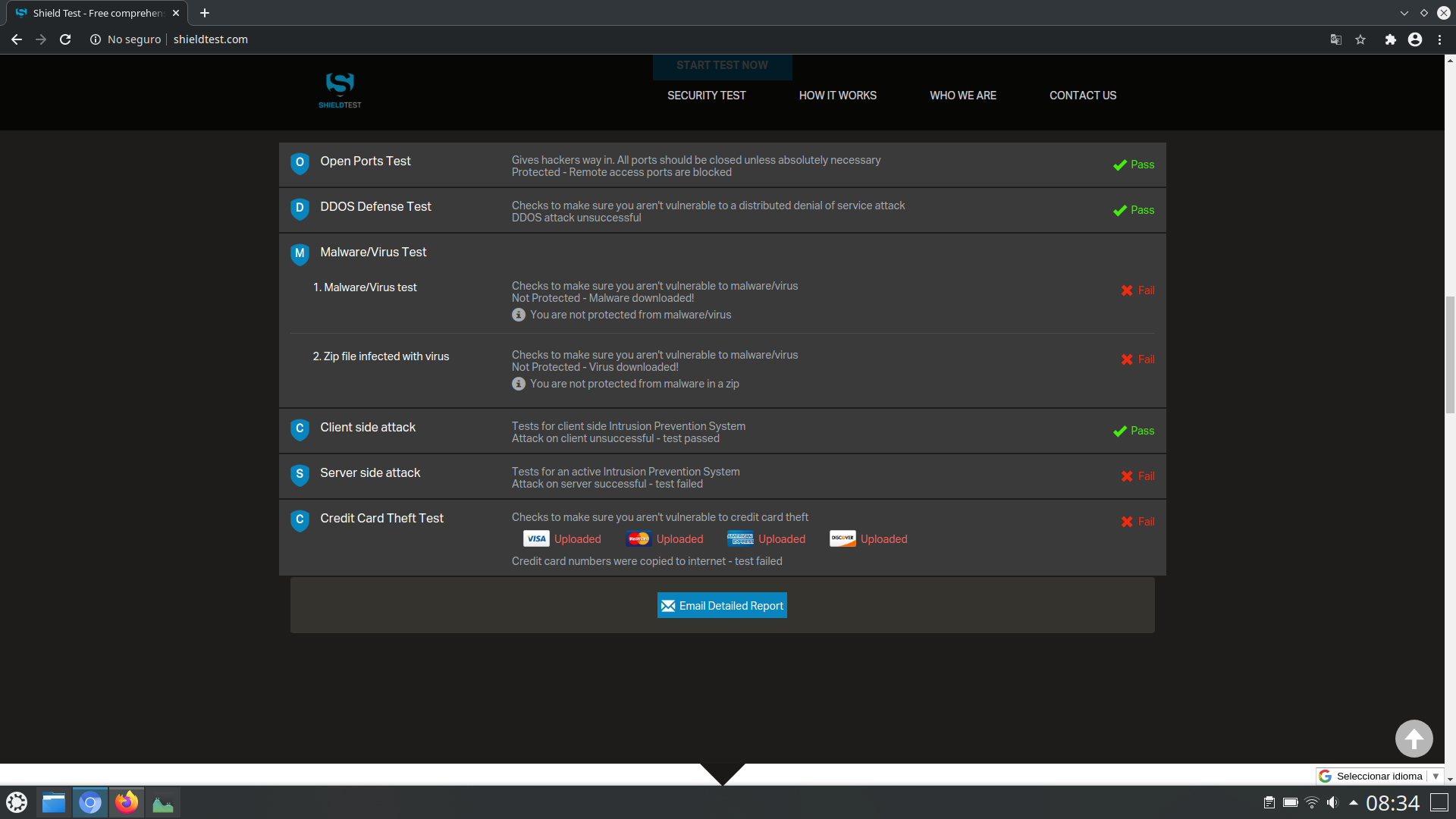
Task: Click the Malware/Virus Test shield icon
Action: click(x=300, y=253)
